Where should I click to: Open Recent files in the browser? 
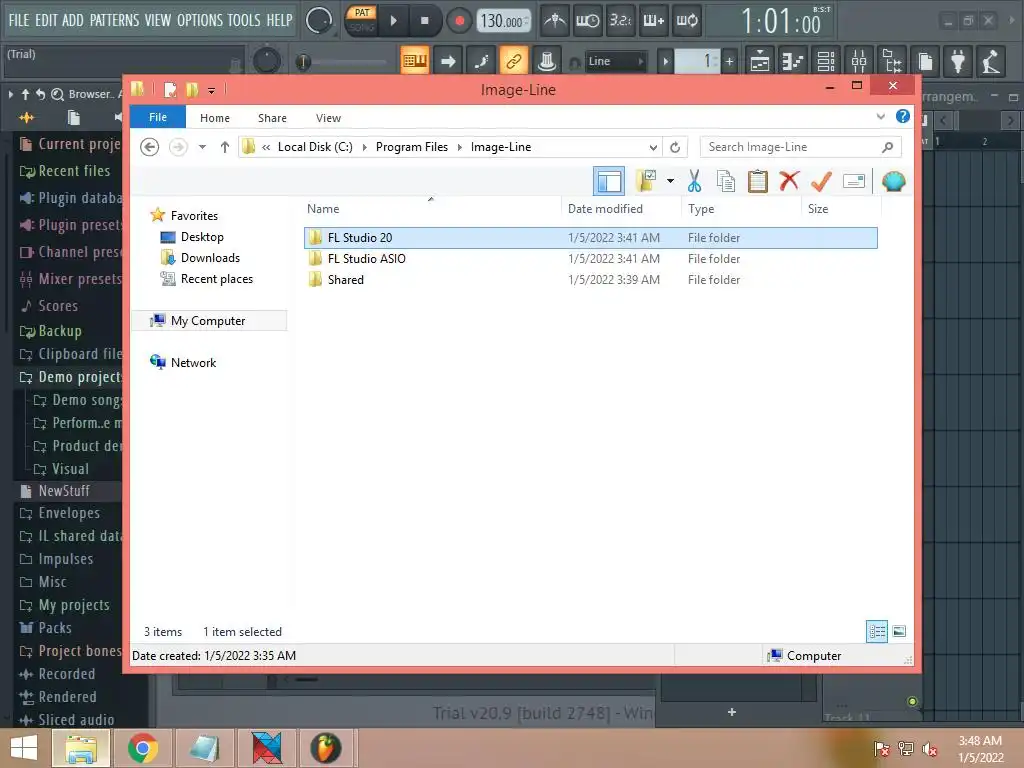(65, 171)
